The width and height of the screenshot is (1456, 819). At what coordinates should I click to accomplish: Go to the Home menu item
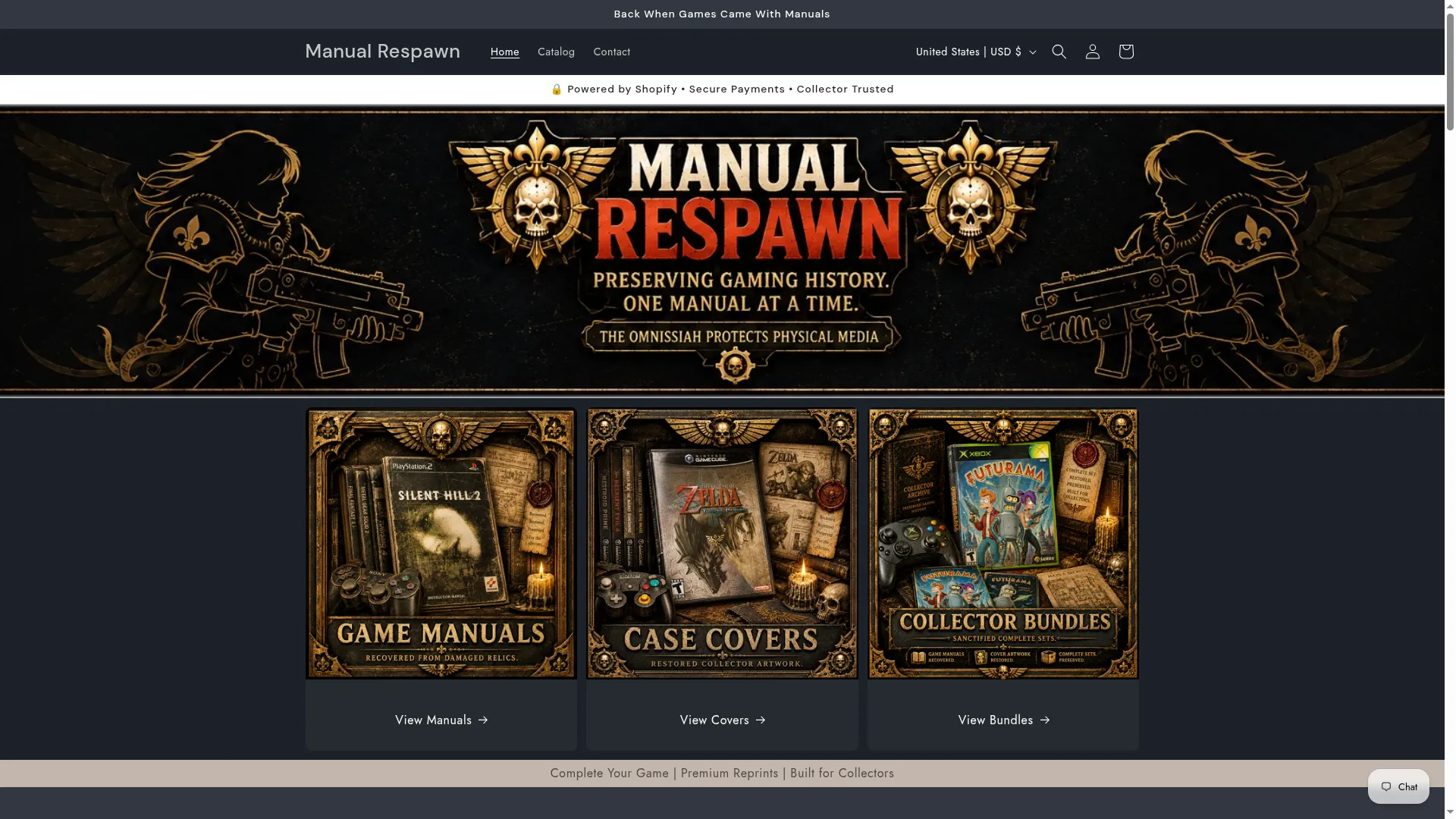coord(504,52)
